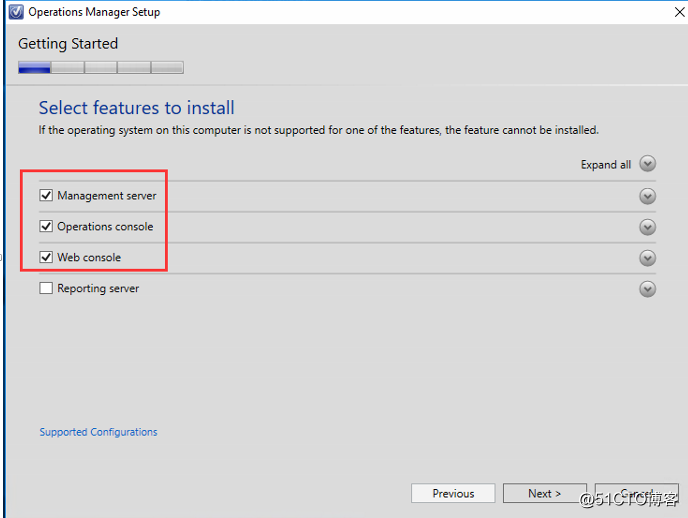Click the Operations console label

[x=105, y=226]
